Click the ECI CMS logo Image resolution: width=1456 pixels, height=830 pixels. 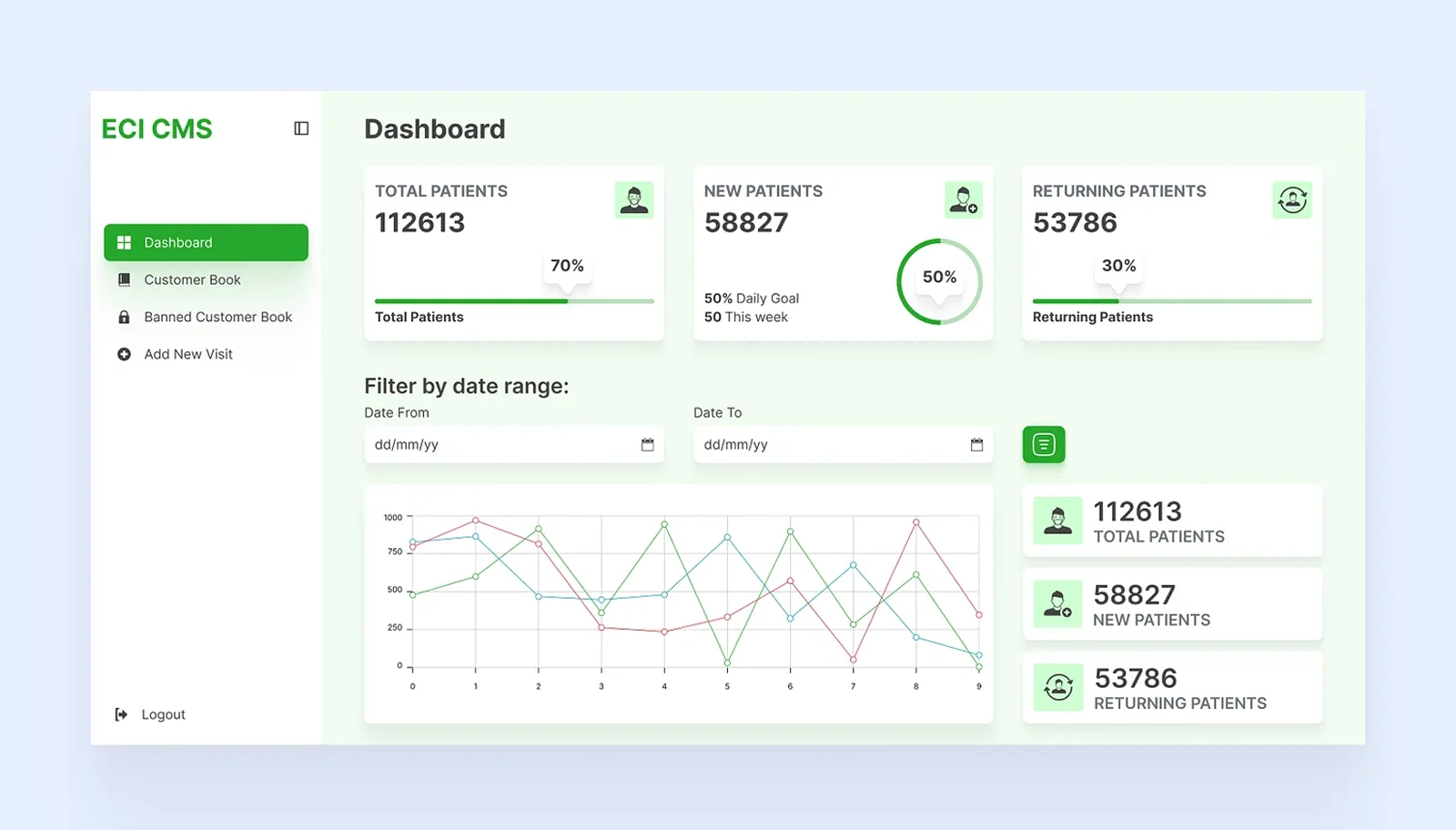[157, 129]
